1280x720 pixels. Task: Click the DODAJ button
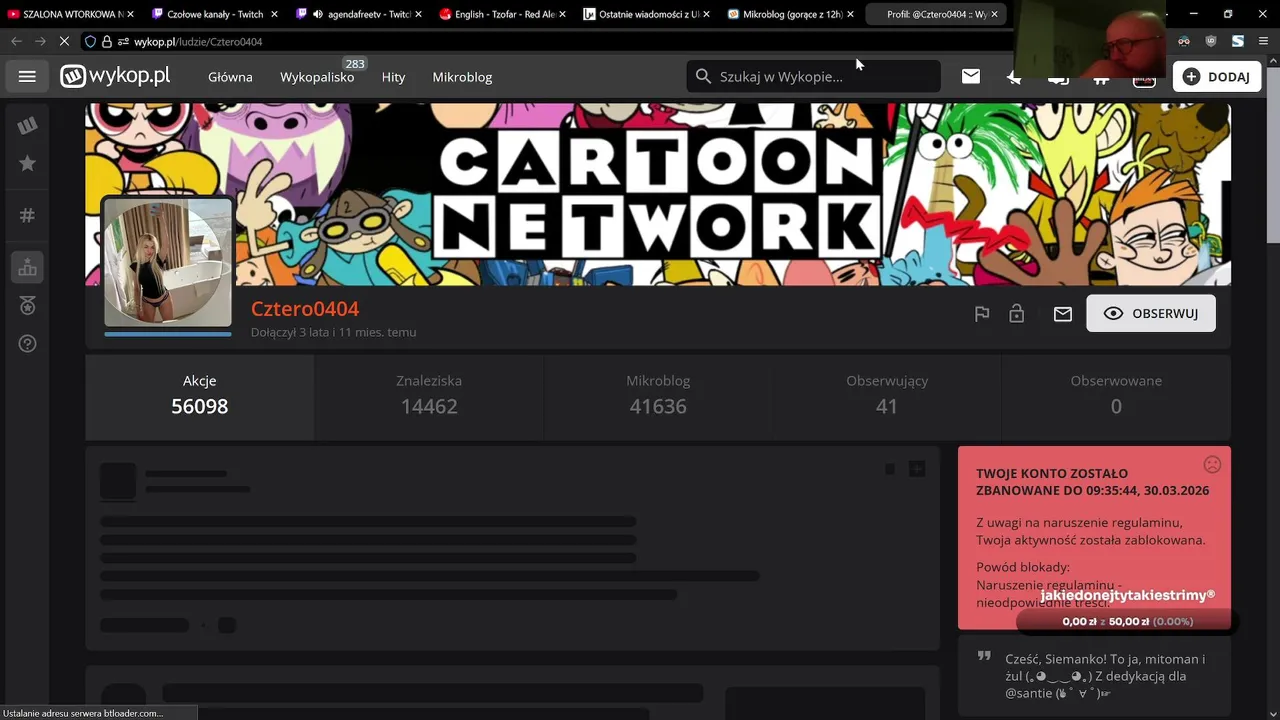[x=1217, y=77]
